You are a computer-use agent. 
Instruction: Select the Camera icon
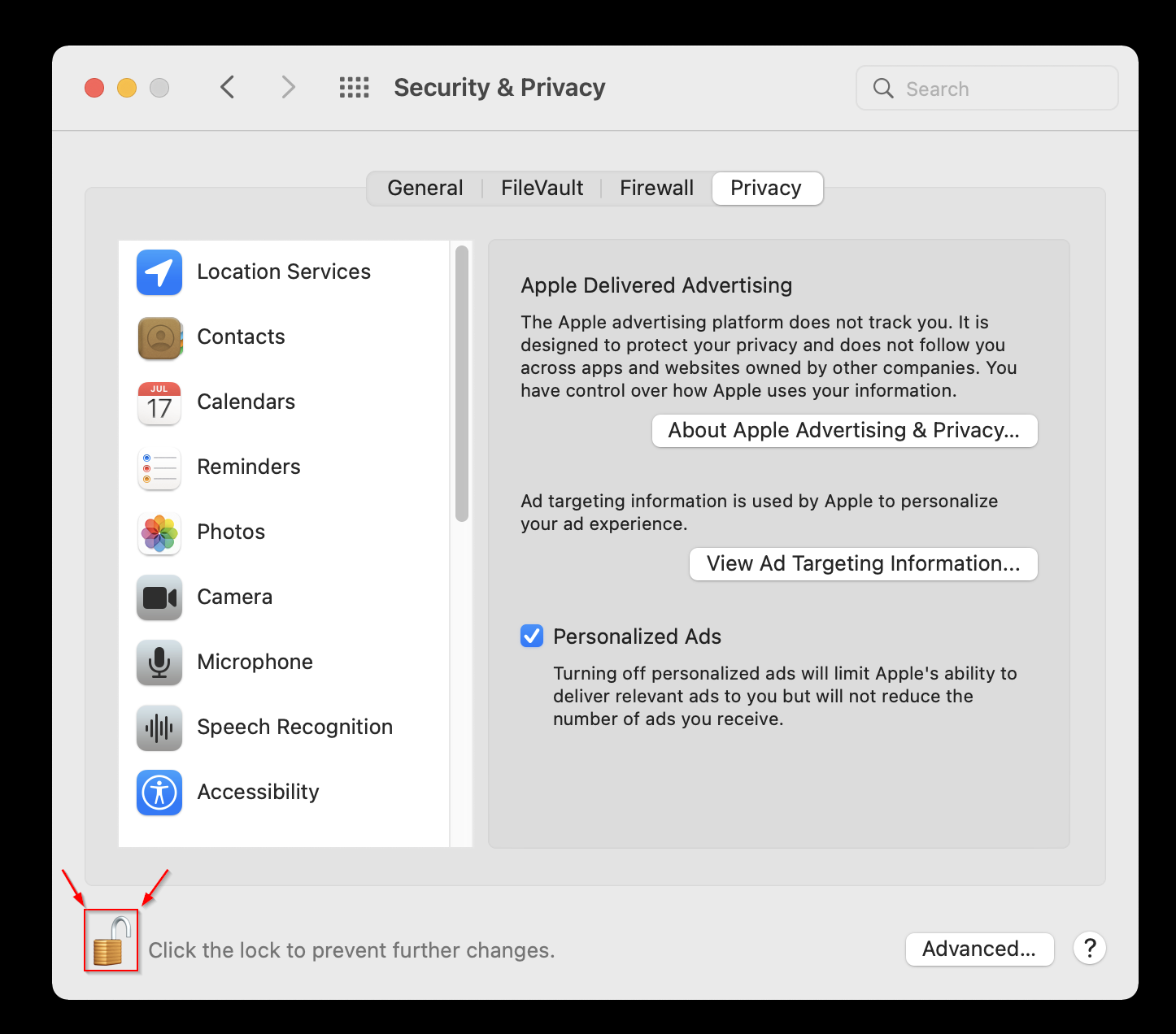159,597
